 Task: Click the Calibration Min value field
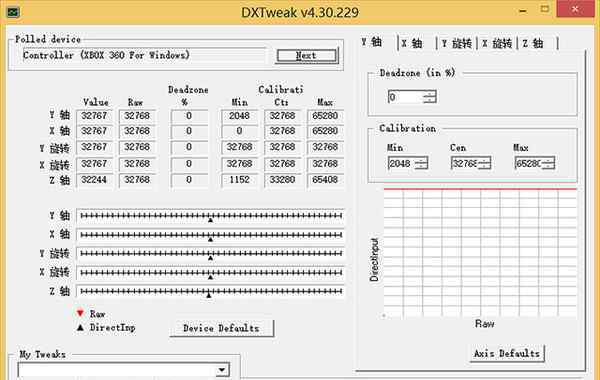coord(401,163)
